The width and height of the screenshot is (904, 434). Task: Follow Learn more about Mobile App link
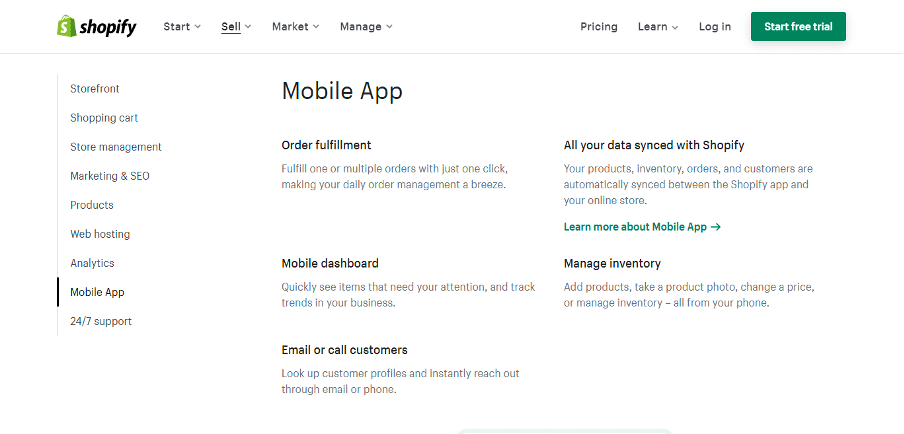pyautogui.click(x=642, y=227)
